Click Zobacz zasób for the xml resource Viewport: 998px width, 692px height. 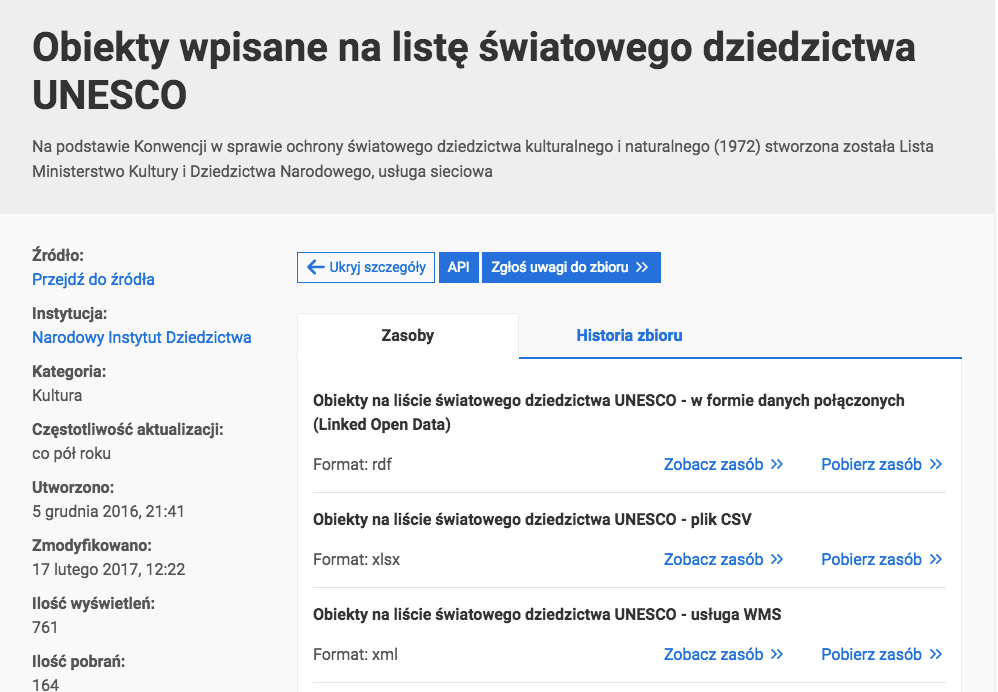pos(724,654)
